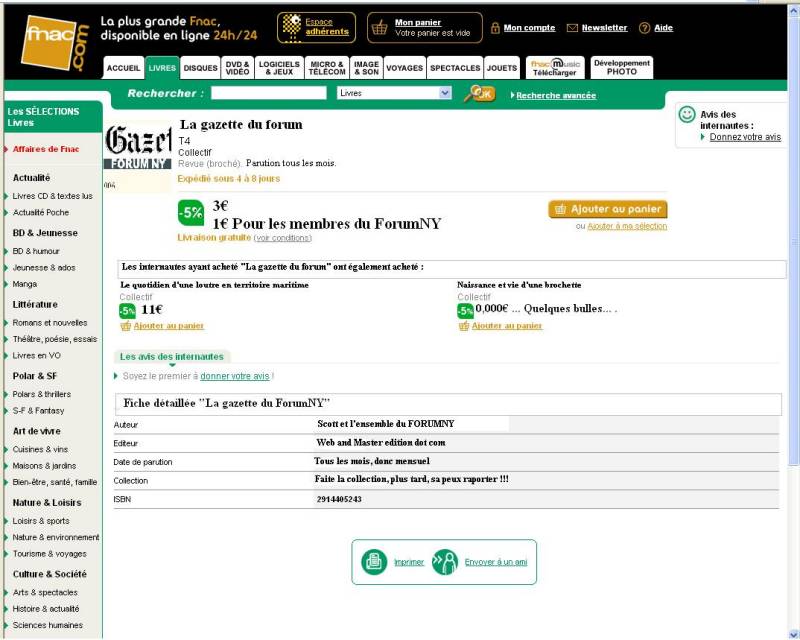Click Affaires de Fnac in the sidebar
Image resolution: width=800 pixels, height=640 pixels.
pos(46,149)
